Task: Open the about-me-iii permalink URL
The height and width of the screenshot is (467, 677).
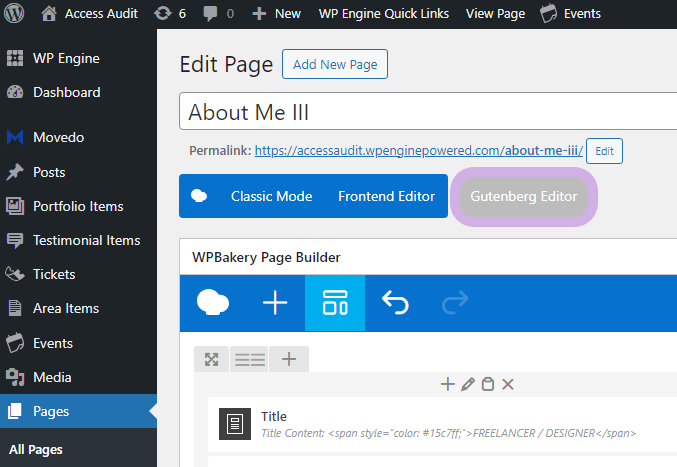Action: coord(418,151)
